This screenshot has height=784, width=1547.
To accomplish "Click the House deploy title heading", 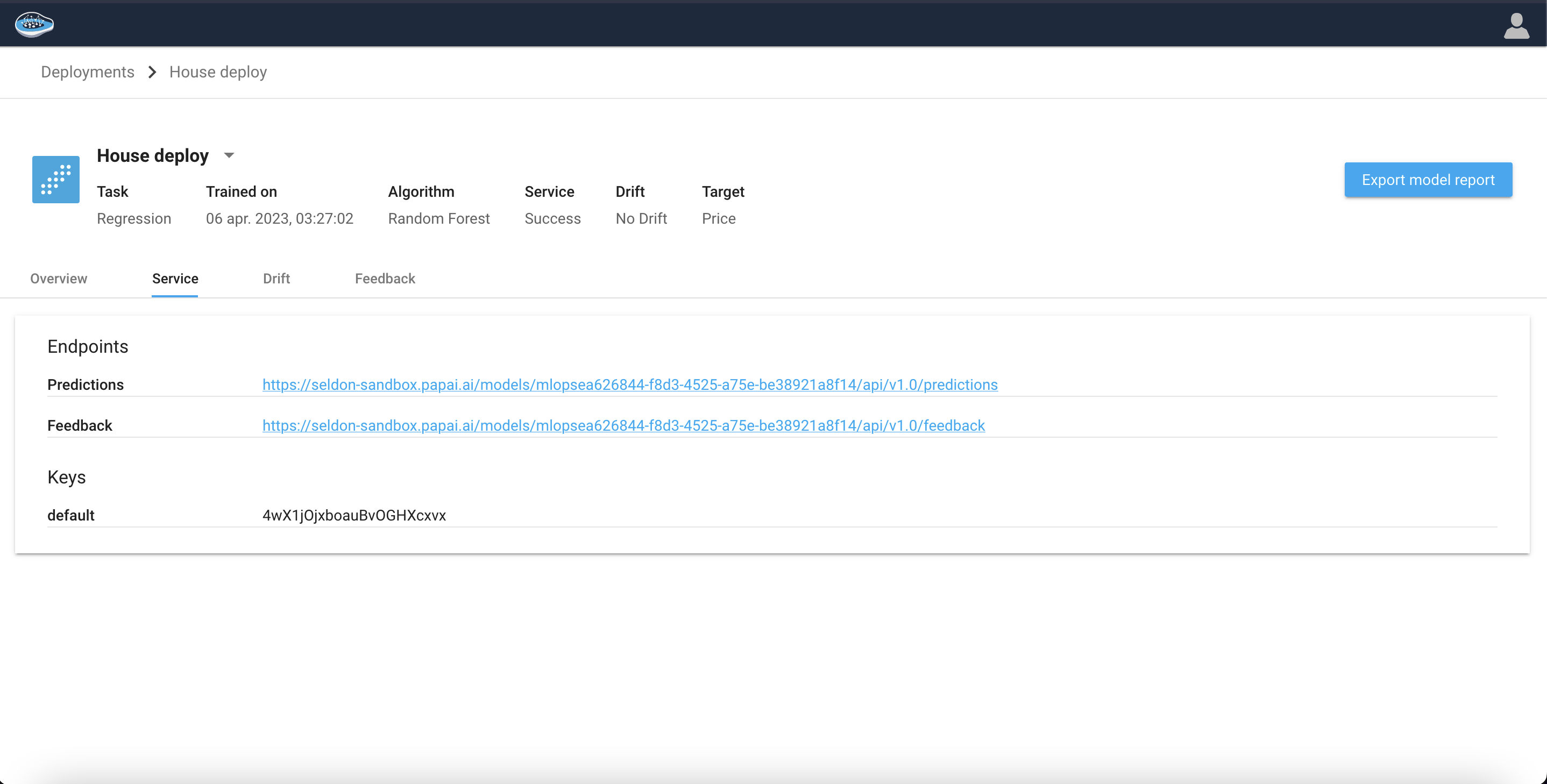I will 153,155.
